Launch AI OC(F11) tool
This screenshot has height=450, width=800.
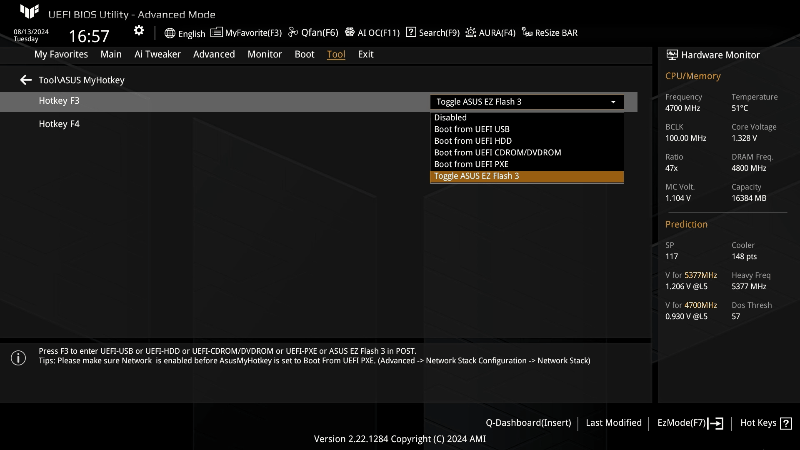coord(372,33)
